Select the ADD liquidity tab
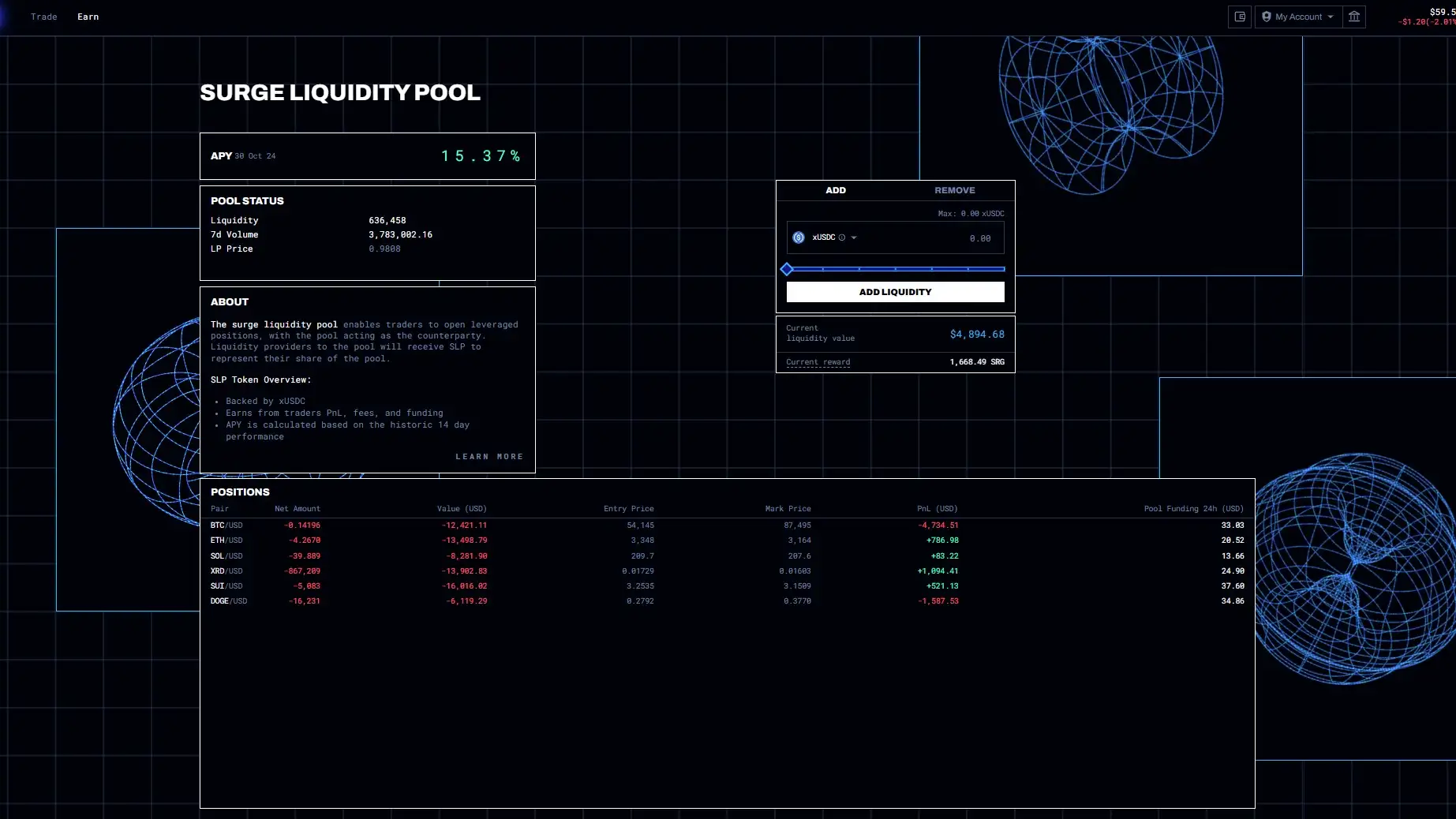This screenshot has width=1456, height=819. click(x=836, y=190)
